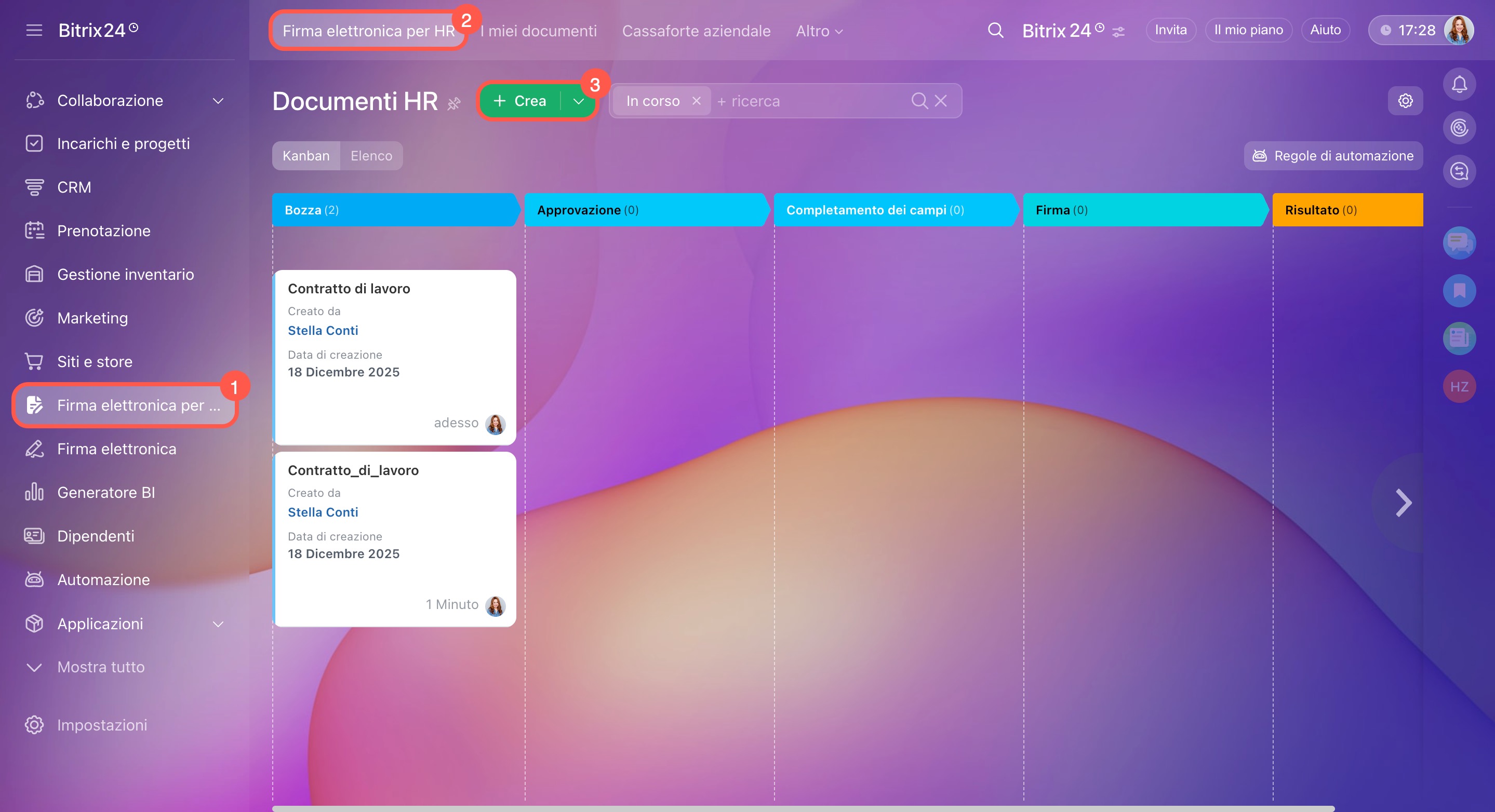Viewport: 1495px width, 812px height.
Task: Click the Regole di automazione button
Action: click(1332, 155)
